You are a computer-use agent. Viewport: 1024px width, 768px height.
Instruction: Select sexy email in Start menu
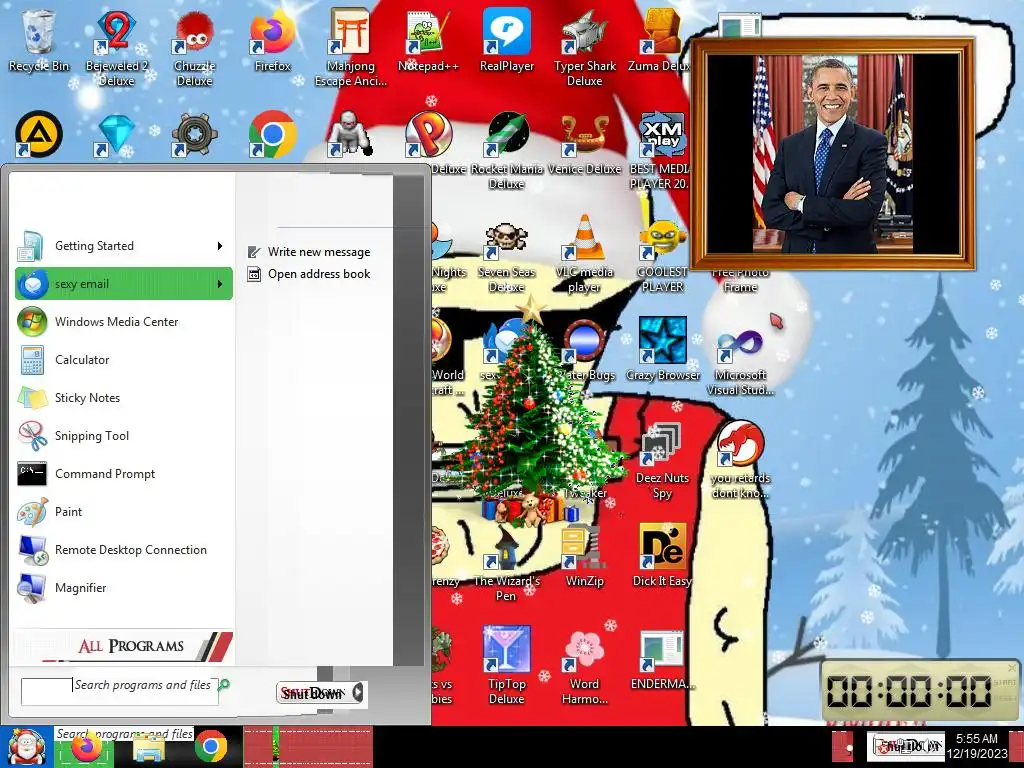[123, 283]
